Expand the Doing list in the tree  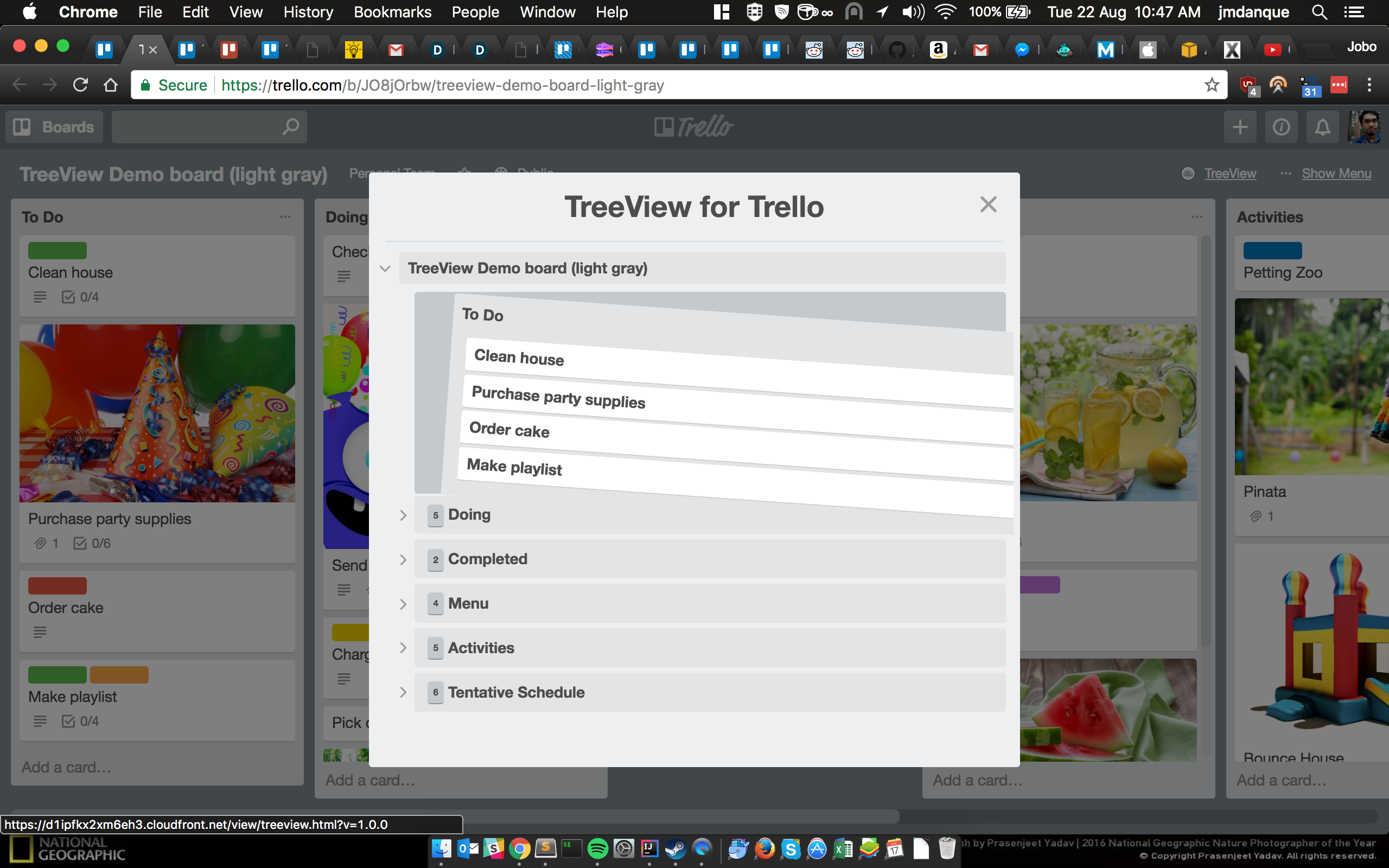tap(403, 515)
